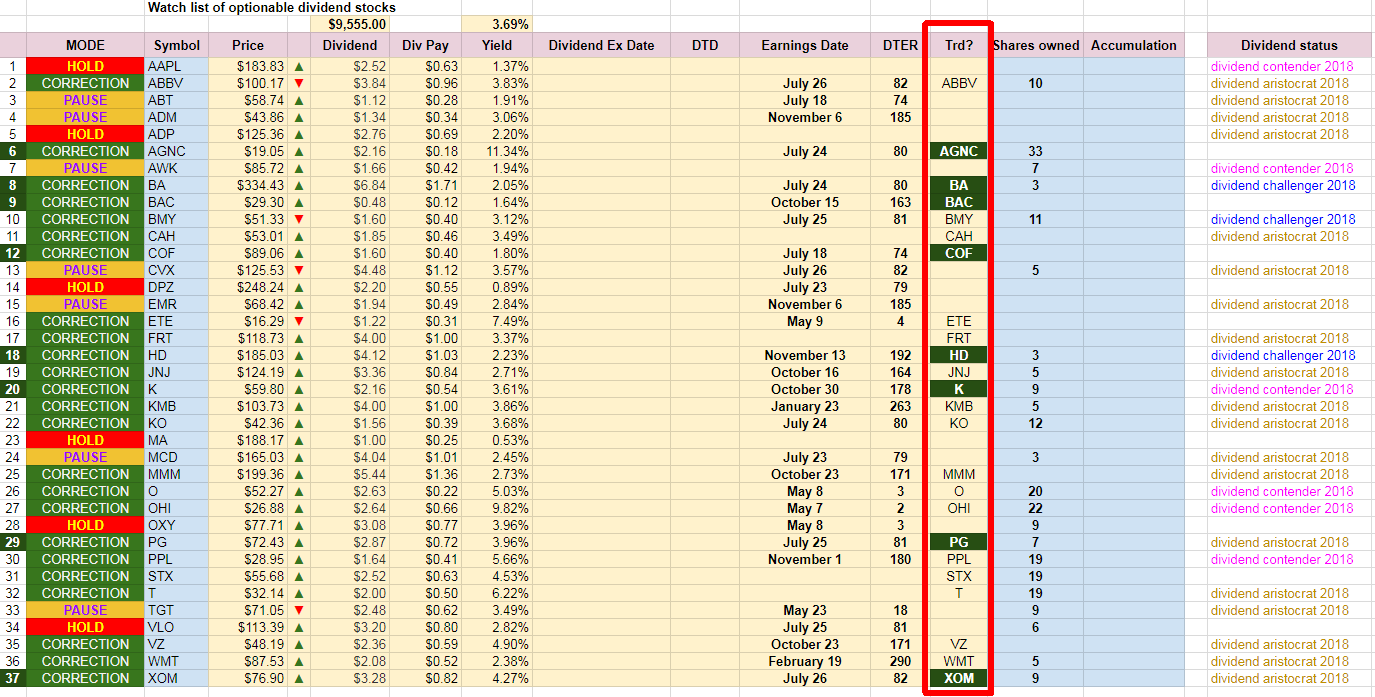The width and height of the screenshot is (1375, 697).
Task: Select the 11.34% yield cell
Action: click(x=496, y=151)
